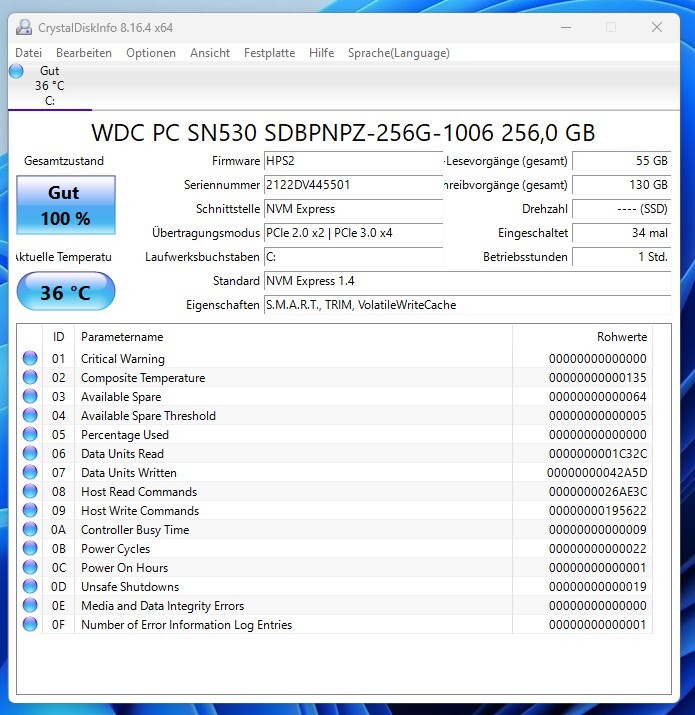695x715 pixels.
Task: Select the Available Spare Threshold parameter name
Action: coord(148,416)
